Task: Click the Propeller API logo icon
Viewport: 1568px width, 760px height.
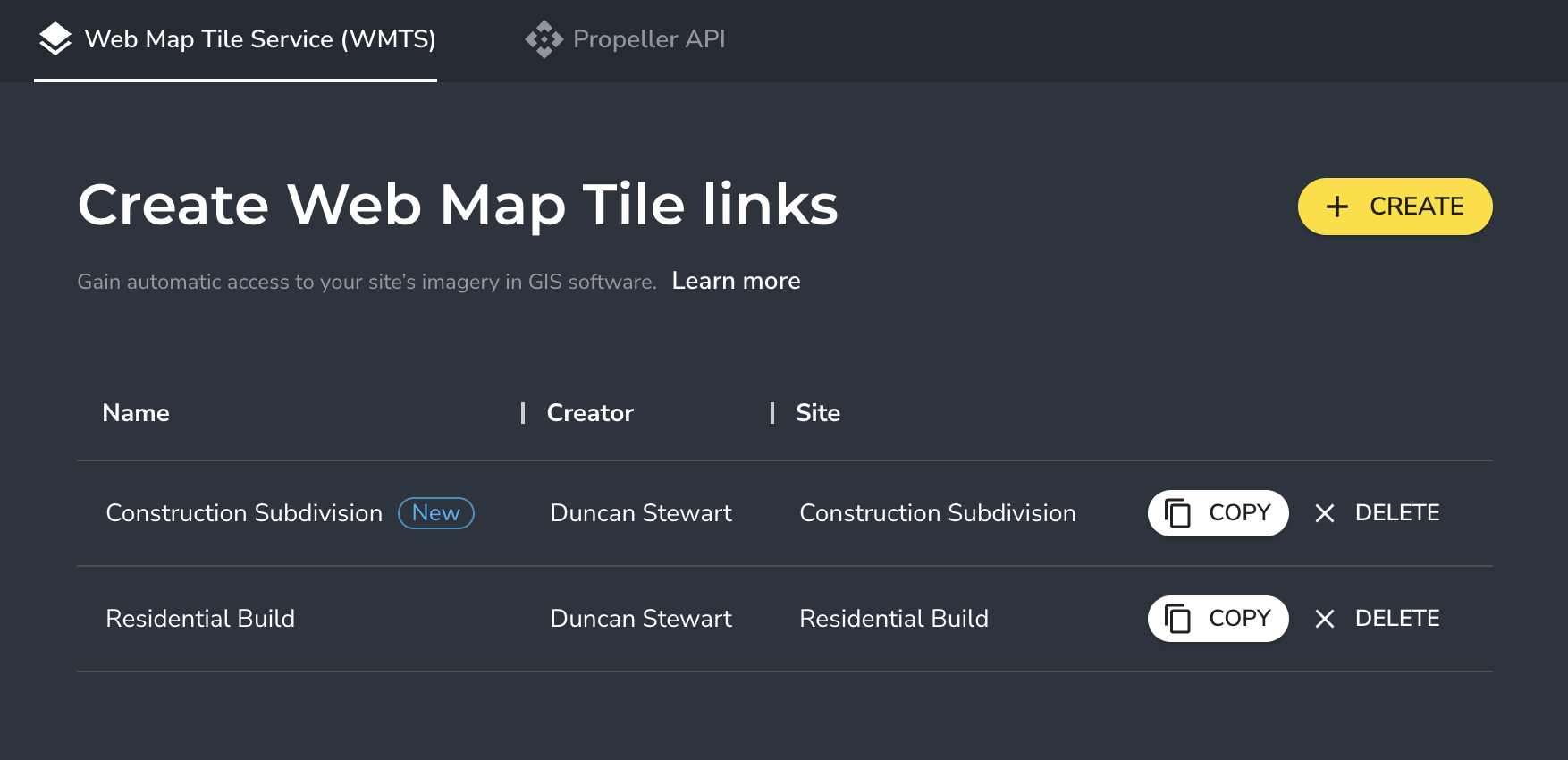Action: [x=544, y=39]
